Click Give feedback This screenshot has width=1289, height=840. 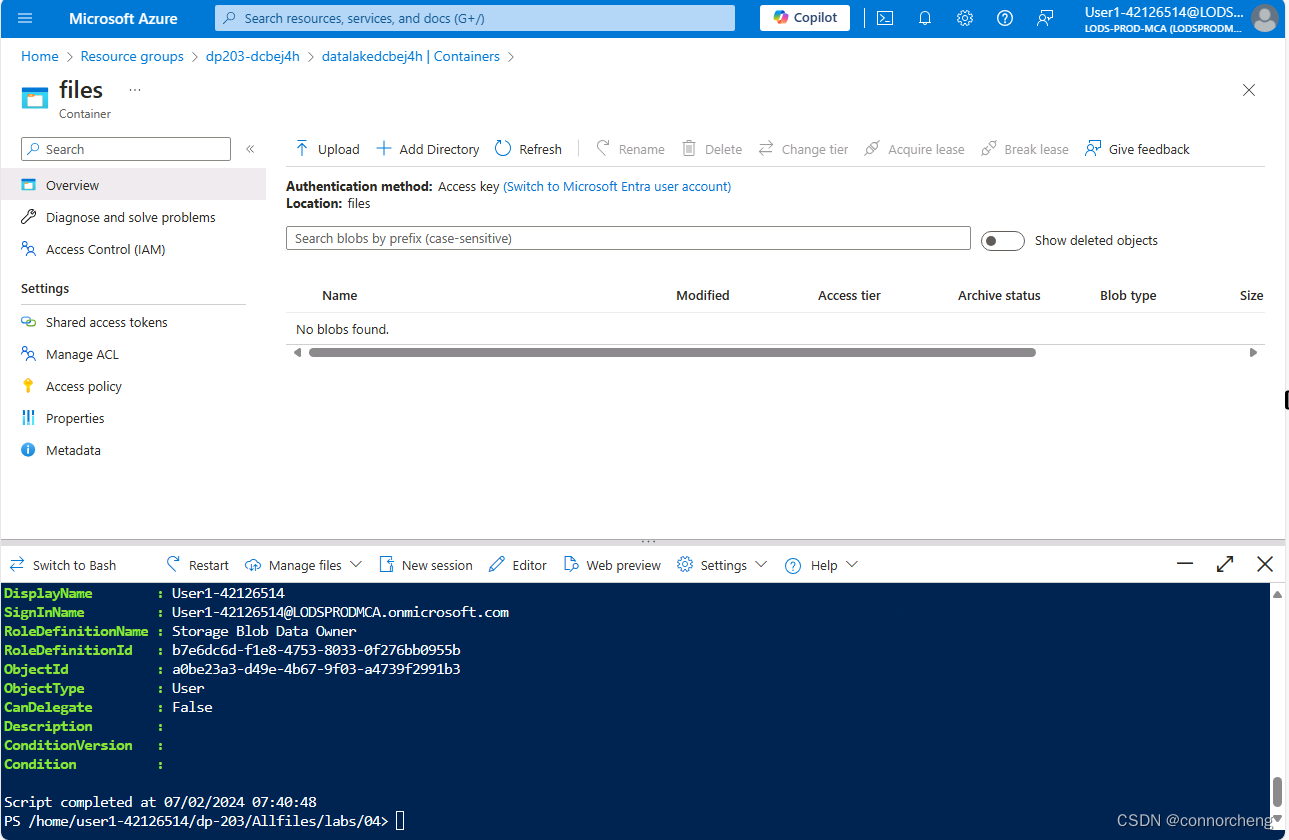point(1138,149)
